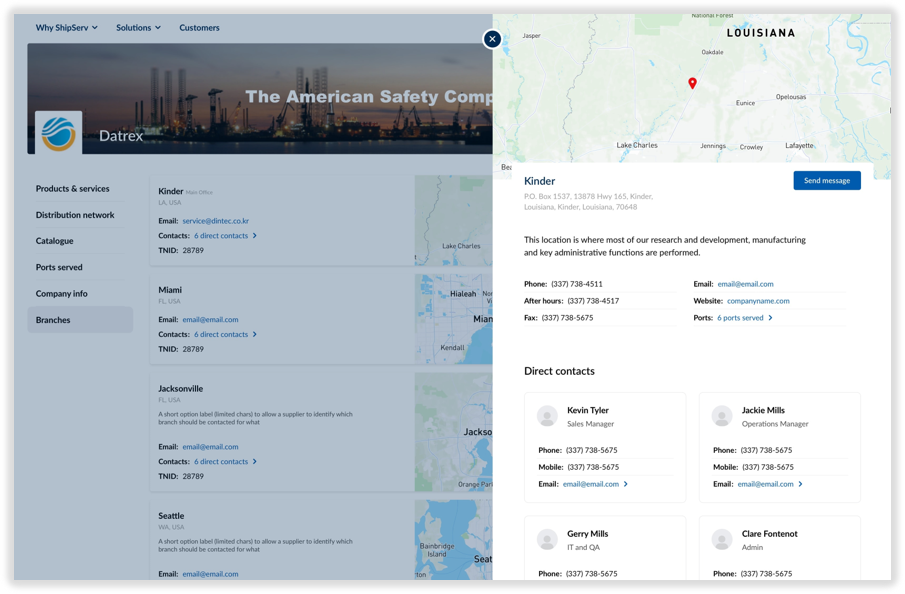Click Clare Fontenot's name
The image size is (905, 594).
click(x=770, y=534)
